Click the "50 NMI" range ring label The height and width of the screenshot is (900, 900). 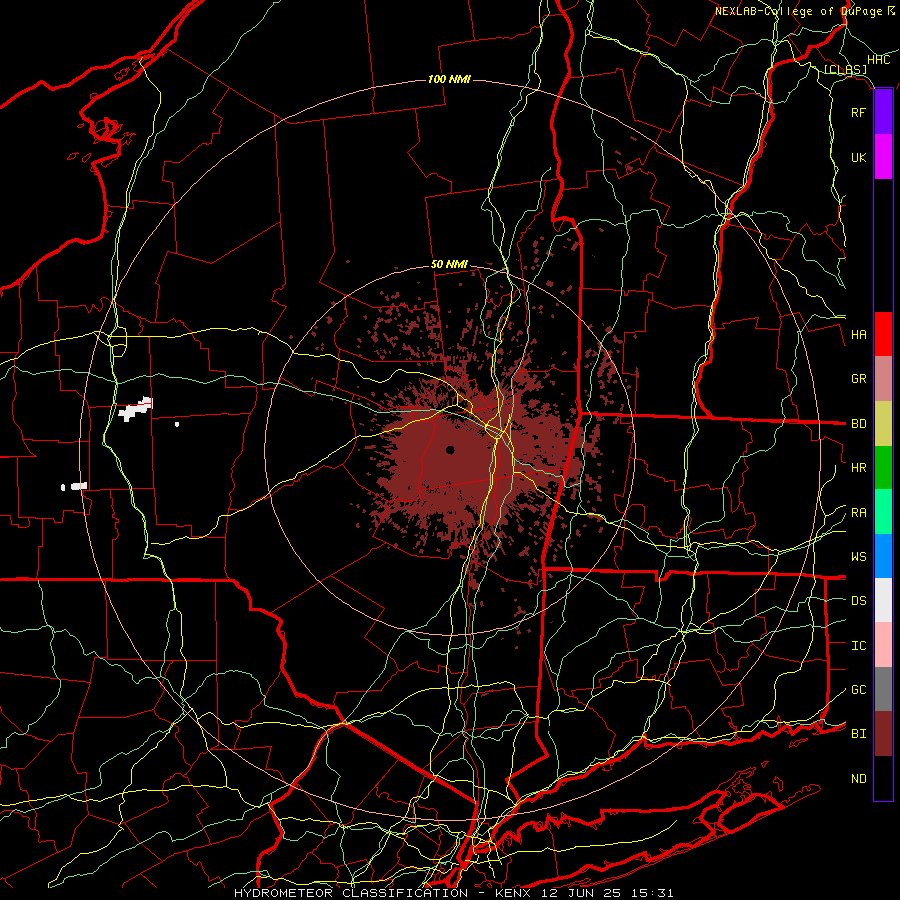[x=449, y=265]
